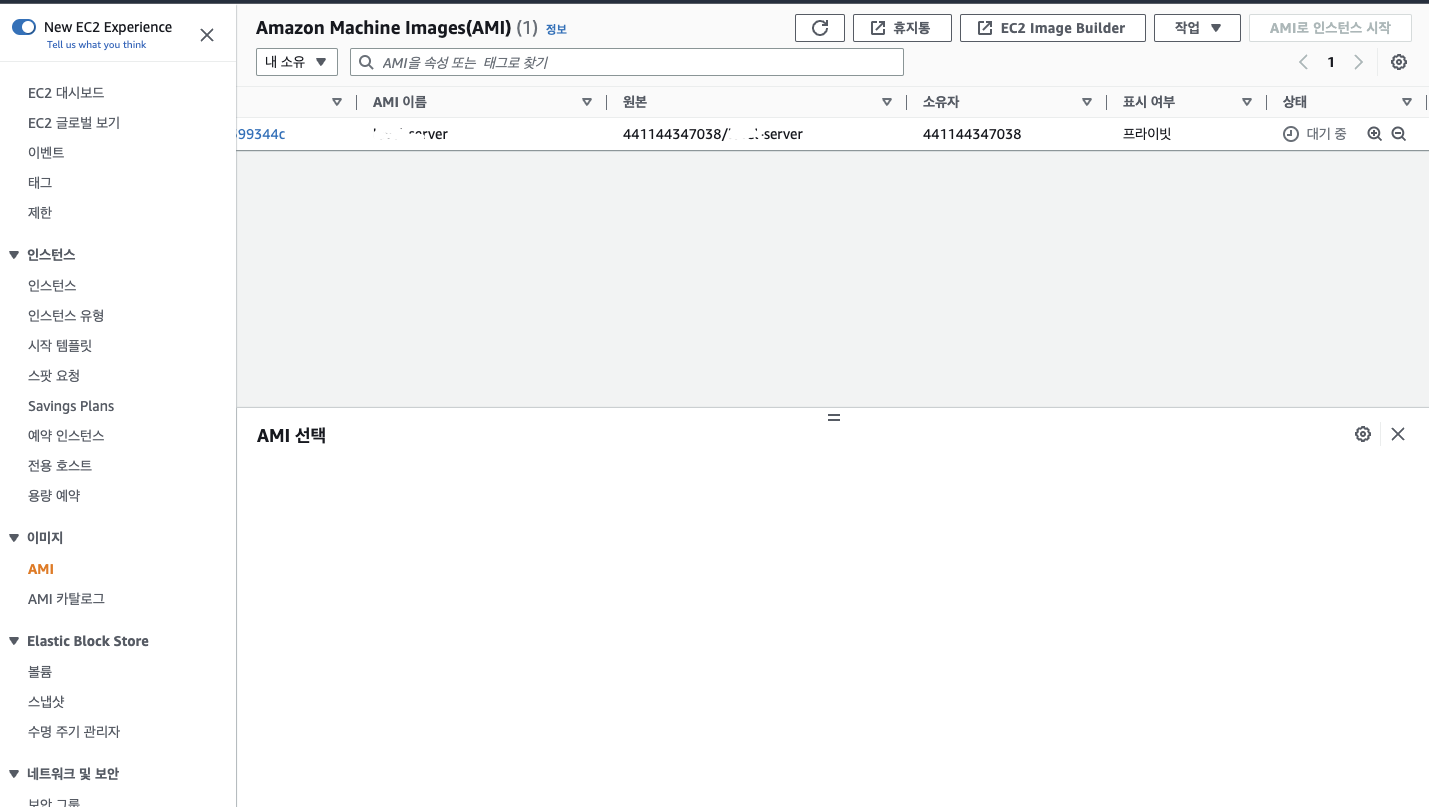
Task: Open 제한 in sidebar
Action: [x=40, y=213]
